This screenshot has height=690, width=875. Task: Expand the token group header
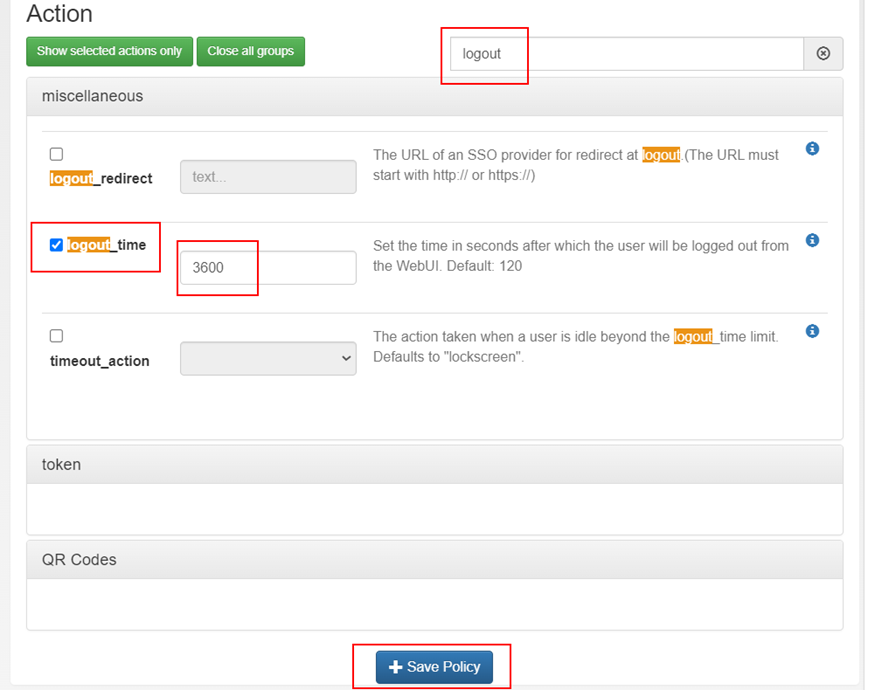435,464
